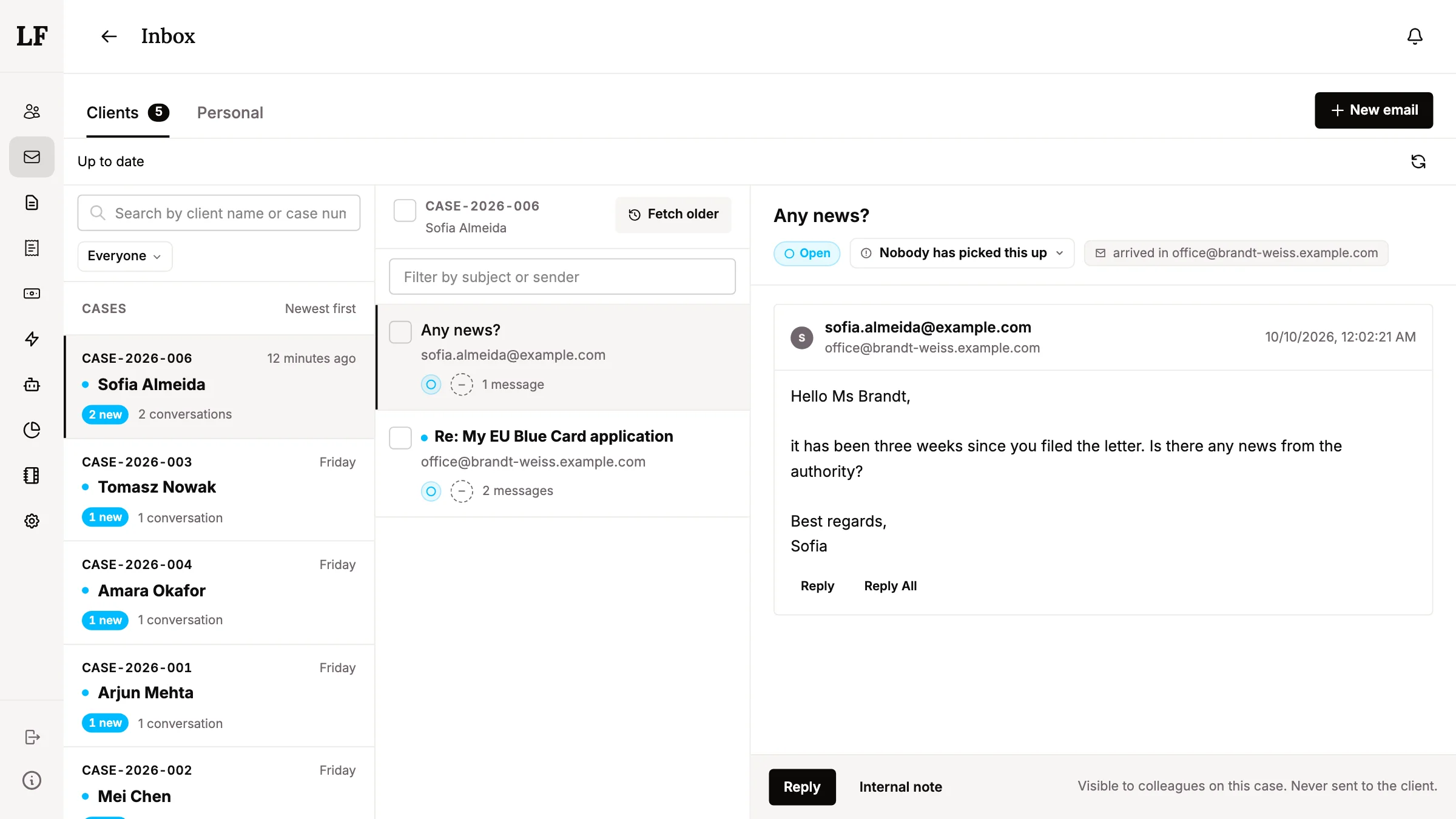Image resolution: width=1456 pixels, height=819 pixels.
Task: Open the banknote payments icon in sidebar
Action: 32,294
